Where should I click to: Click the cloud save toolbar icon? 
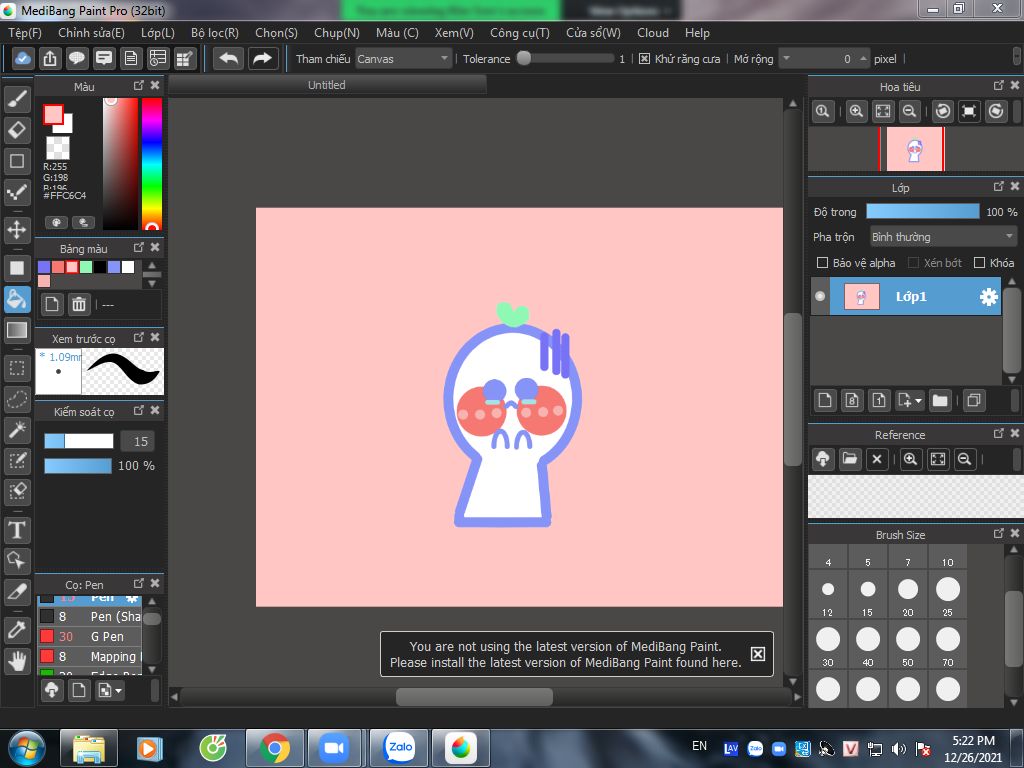click(x=22, y=59)
